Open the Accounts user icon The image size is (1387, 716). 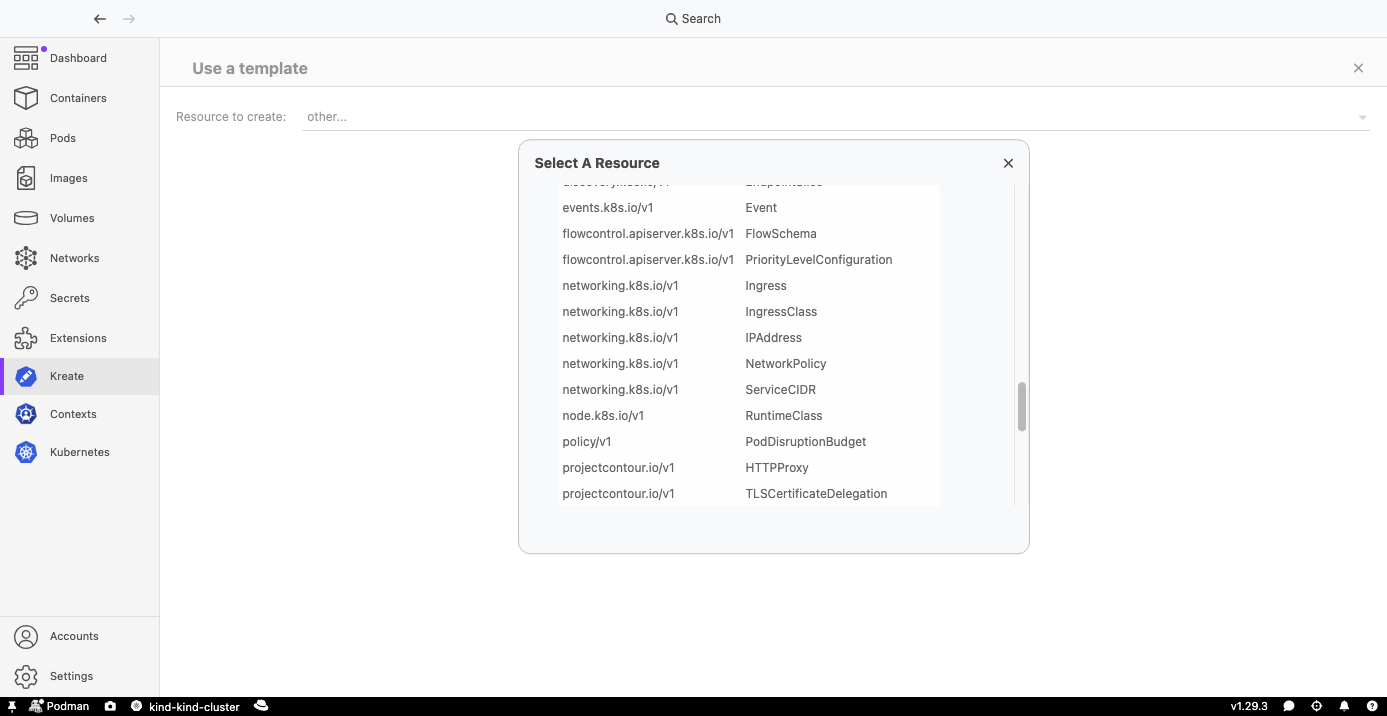pos(26,636)
